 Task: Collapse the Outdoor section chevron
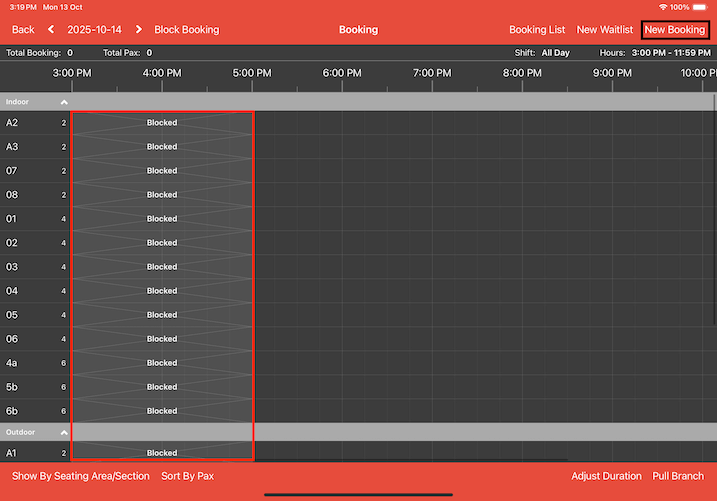tap(64, 432)
